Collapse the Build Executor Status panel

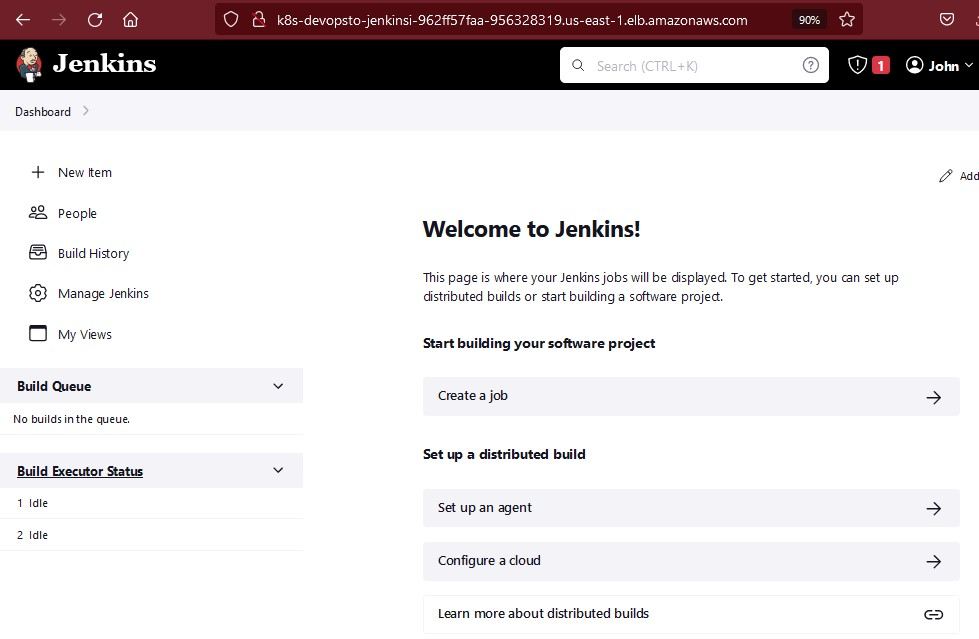278,470
